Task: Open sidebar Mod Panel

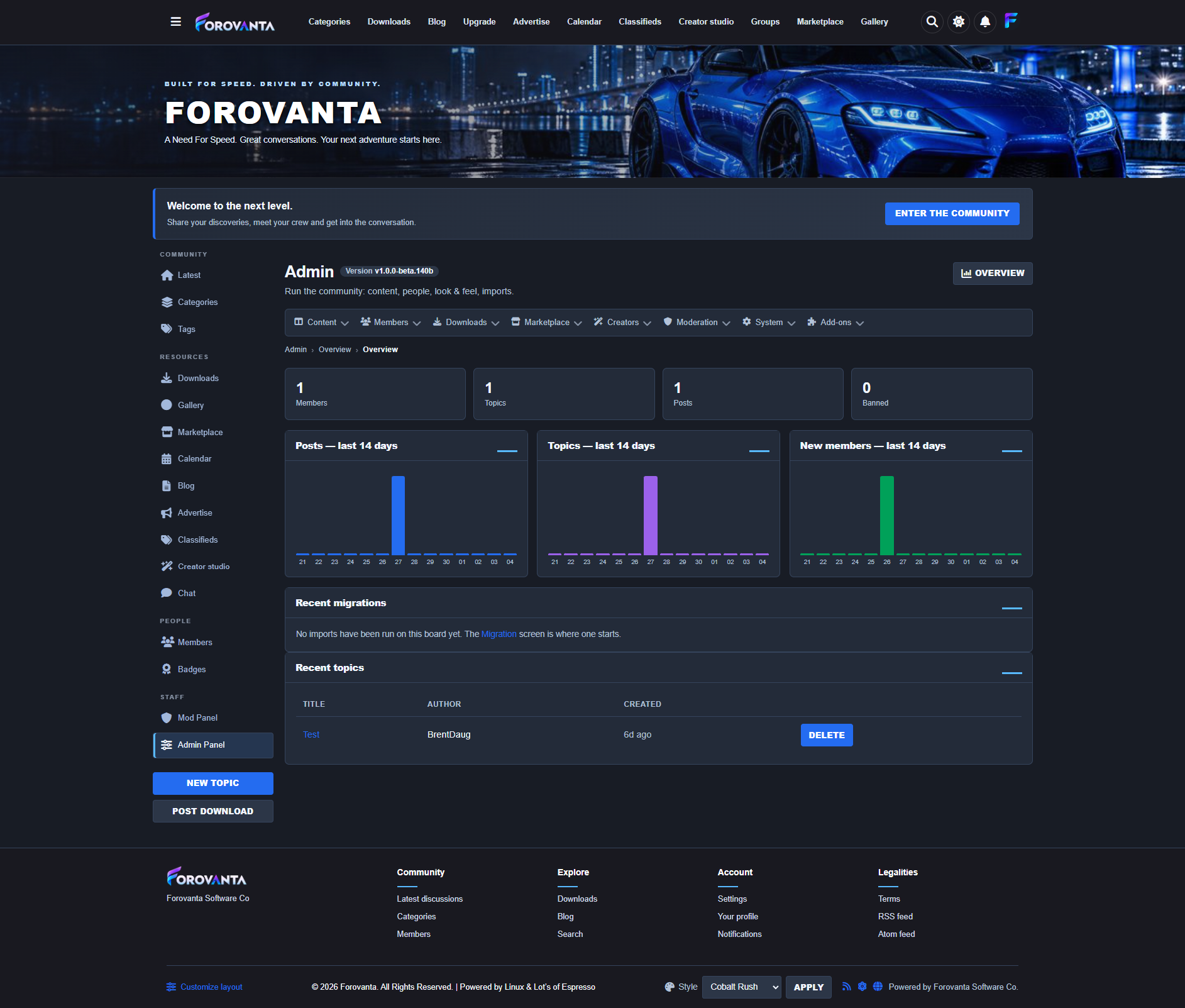Action: (213, 717)
